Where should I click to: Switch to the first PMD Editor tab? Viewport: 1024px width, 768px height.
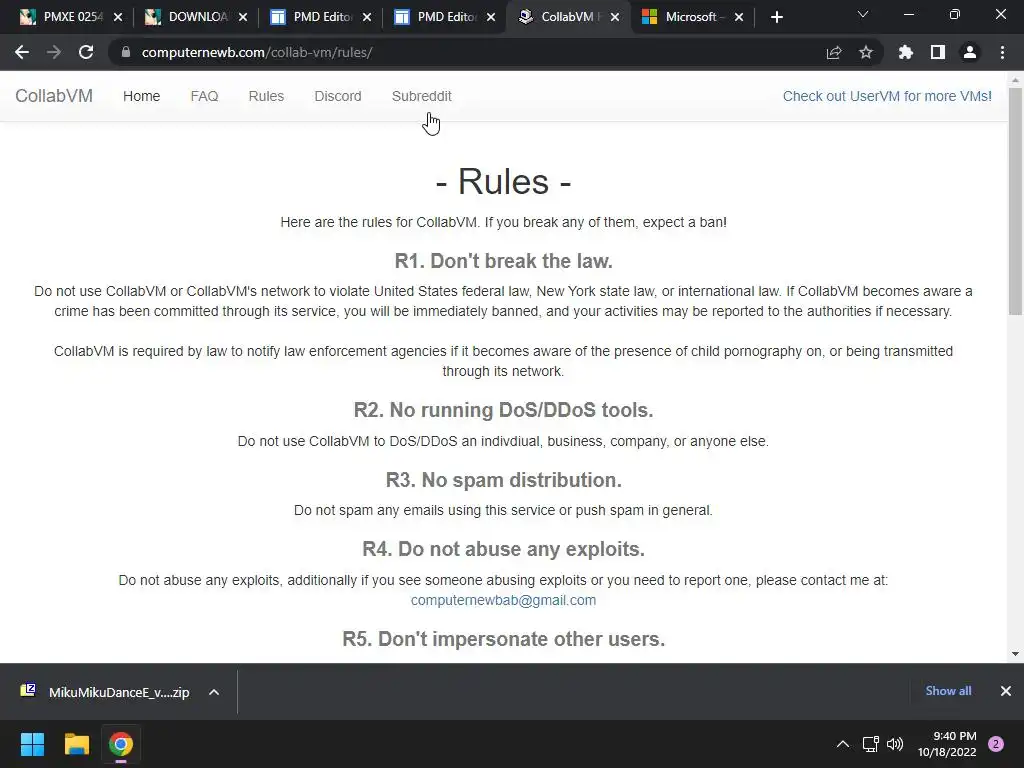click(x=314, y=17)
